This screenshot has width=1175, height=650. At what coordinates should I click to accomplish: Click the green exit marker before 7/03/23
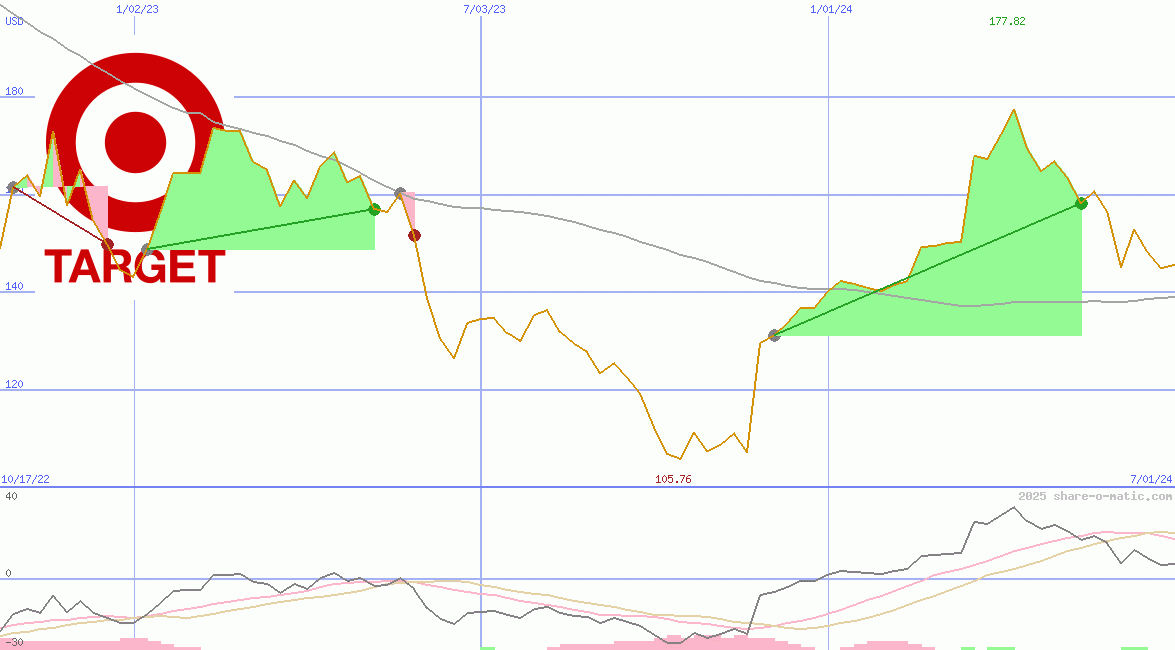(x=374, y=209)
